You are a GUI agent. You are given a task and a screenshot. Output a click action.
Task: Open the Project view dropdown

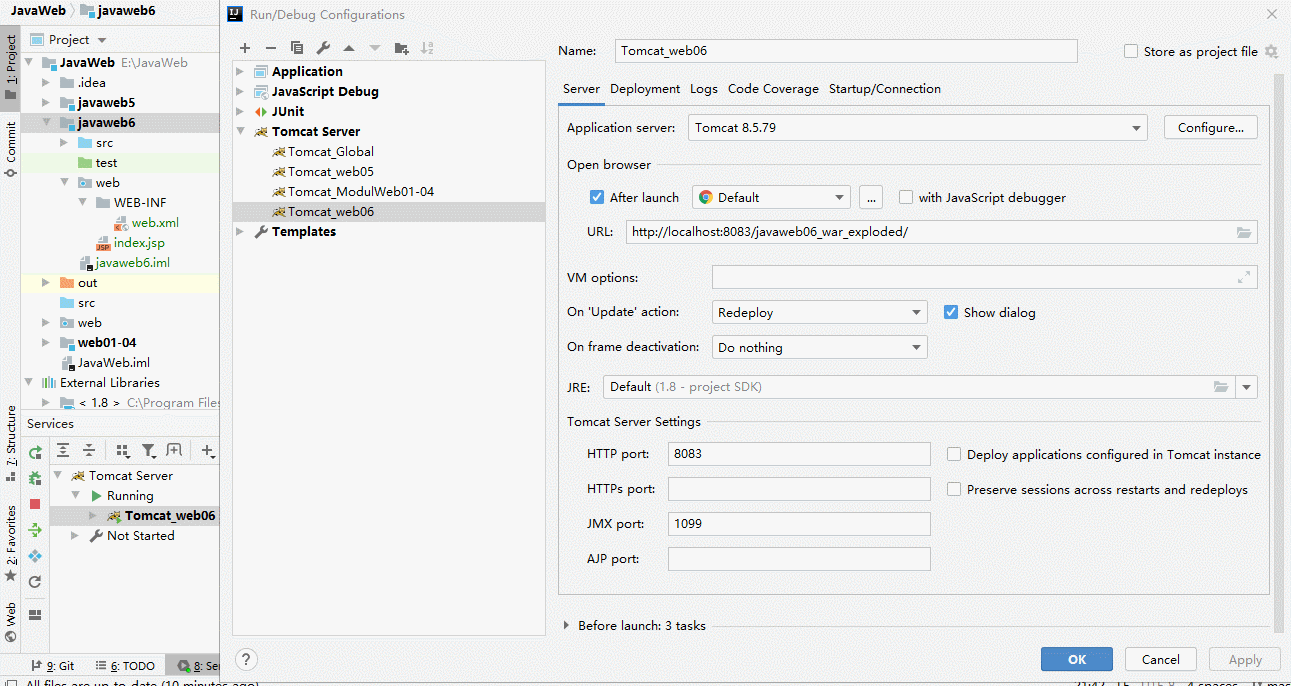(x=69, y=39)
